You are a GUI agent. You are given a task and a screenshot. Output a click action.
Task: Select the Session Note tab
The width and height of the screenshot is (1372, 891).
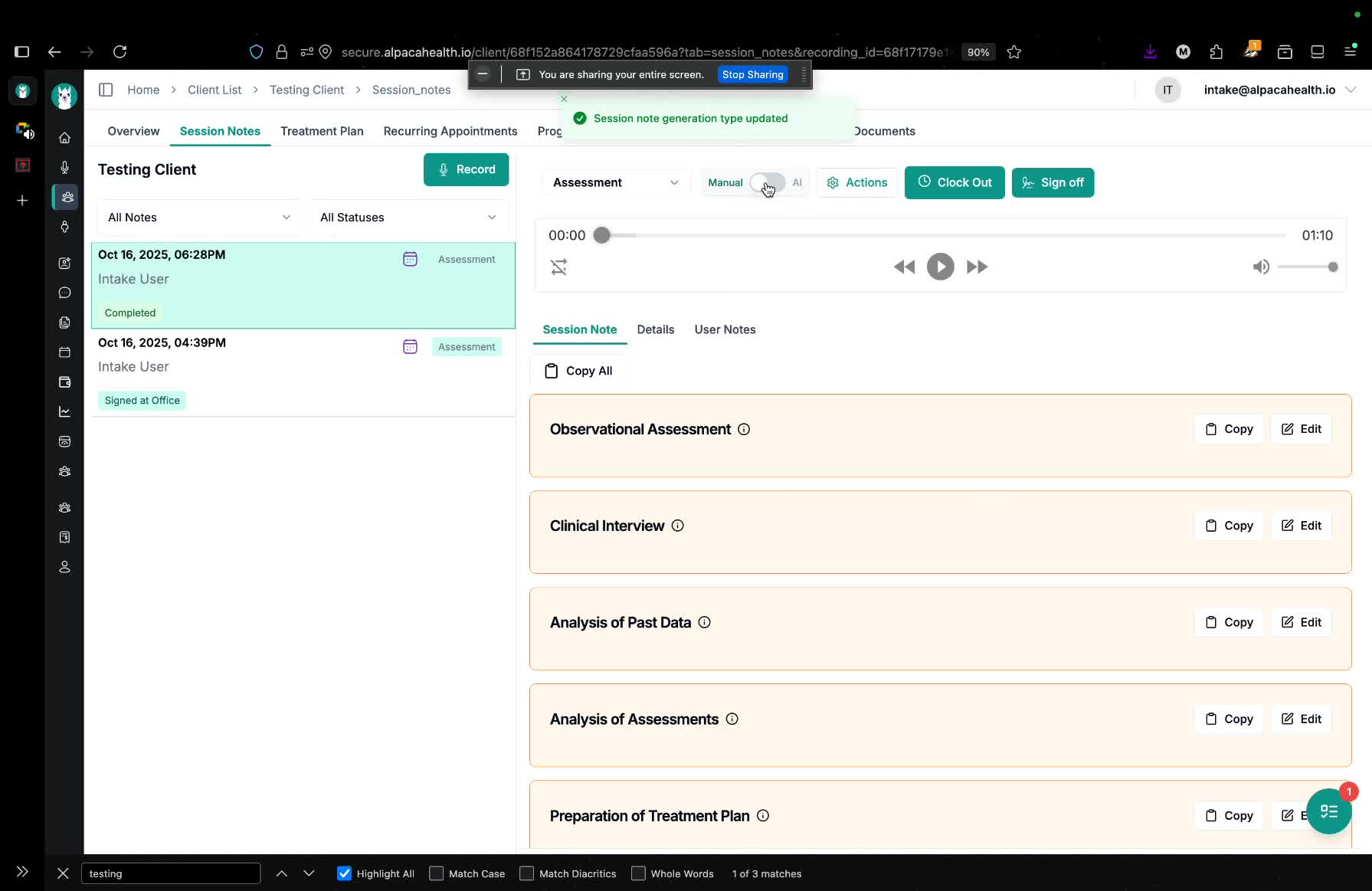[579, 329]
